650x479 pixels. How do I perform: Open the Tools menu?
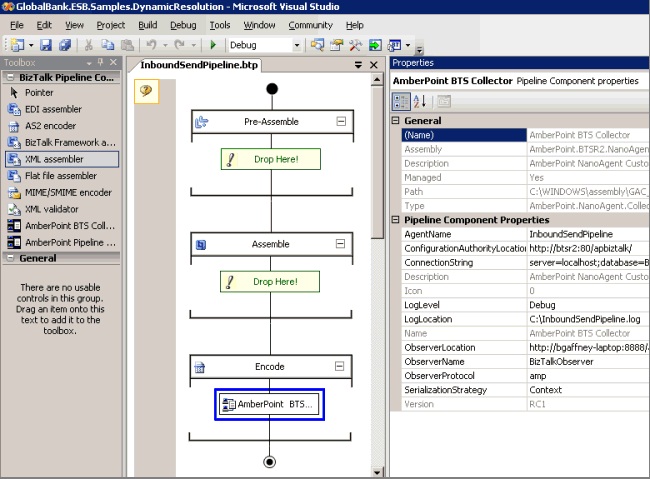click(x=220, y=25)
